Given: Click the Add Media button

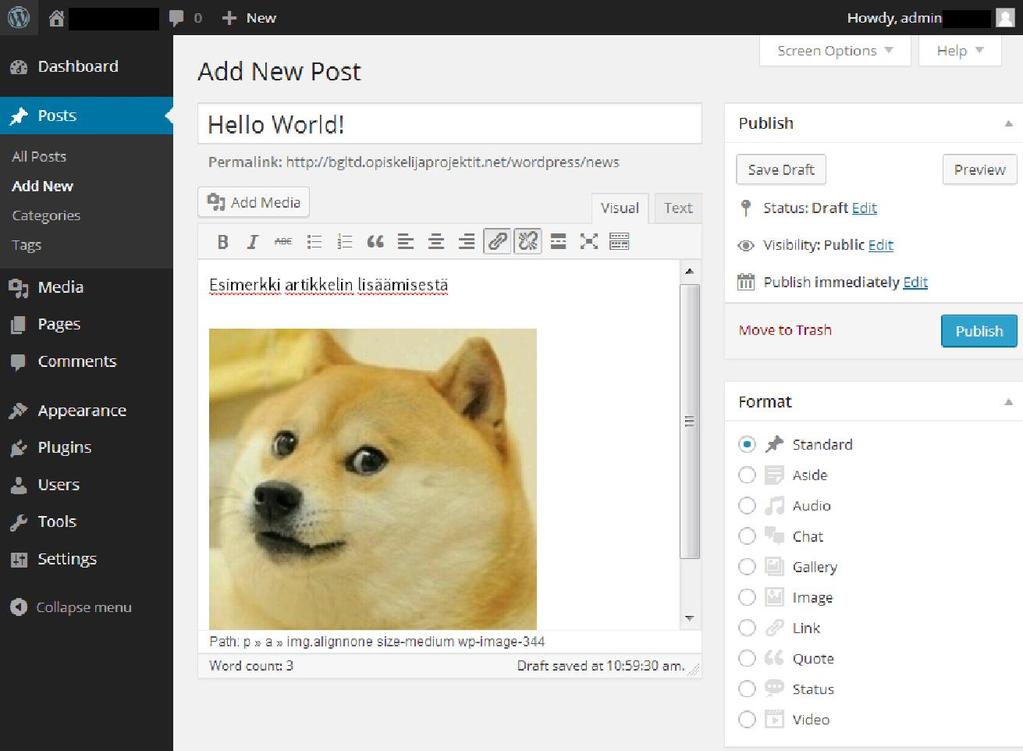Looking at the screenshot, I should click(254, 202).
